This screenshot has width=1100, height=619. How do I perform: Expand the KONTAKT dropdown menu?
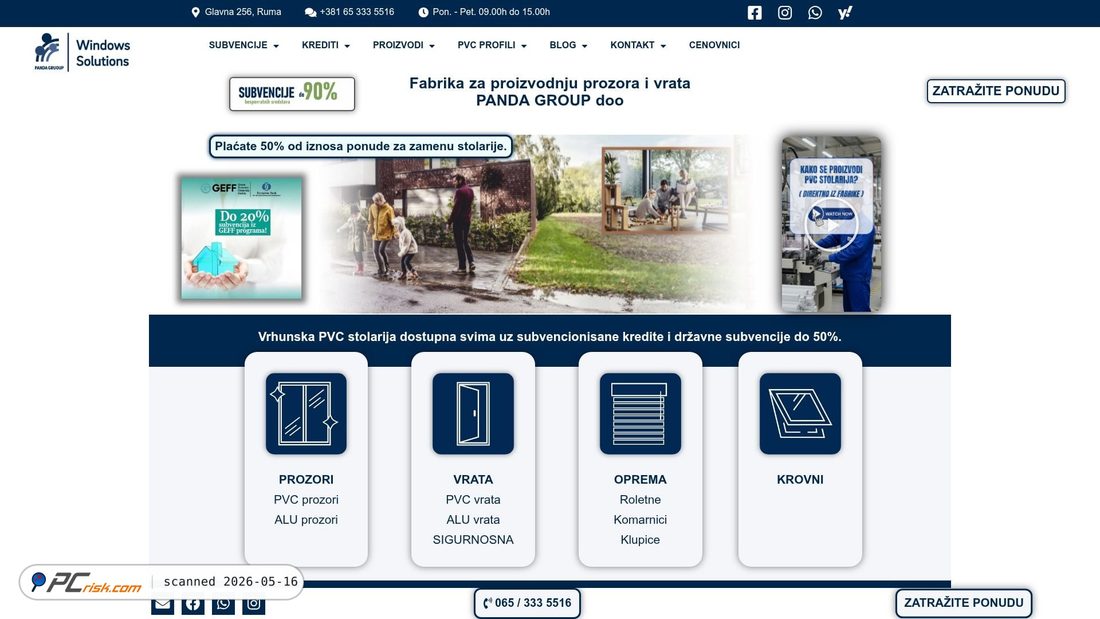[x=638, y=45]
